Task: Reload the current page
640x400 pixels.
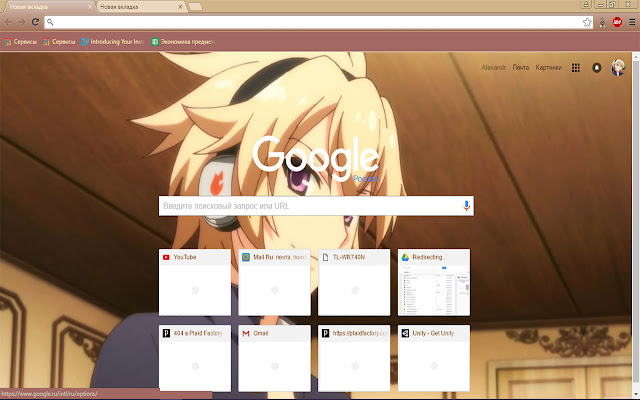Action: click(36, 22)
